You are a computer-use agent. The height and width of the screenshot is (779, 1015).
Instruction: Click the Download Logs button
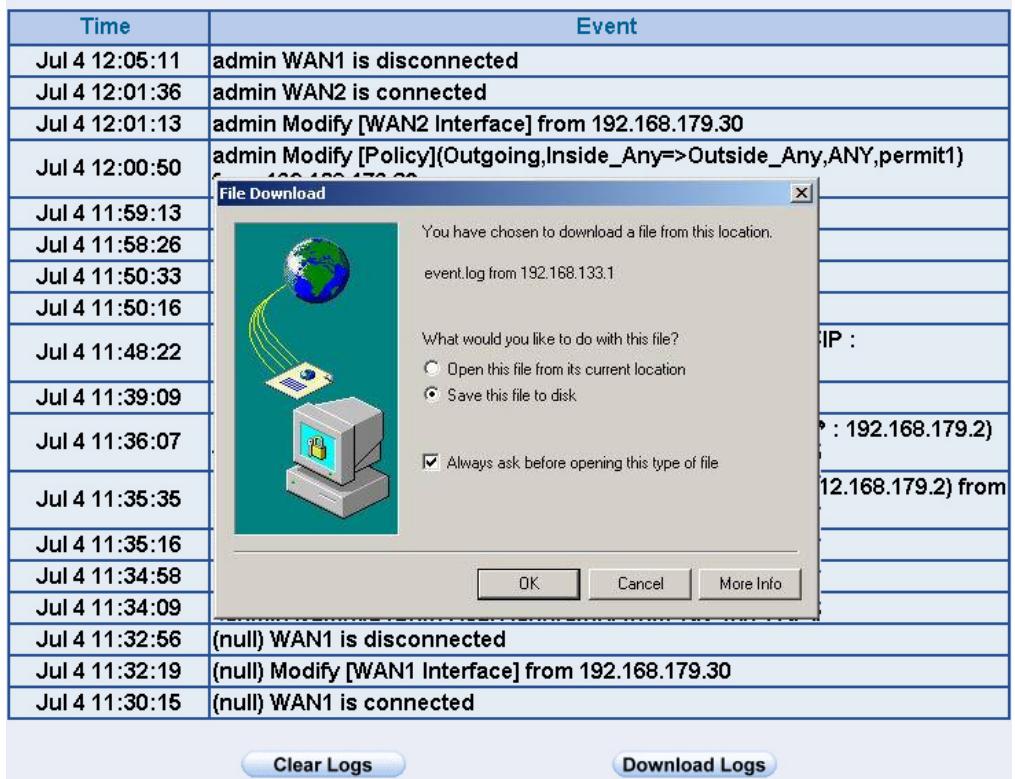coord(694,764)
